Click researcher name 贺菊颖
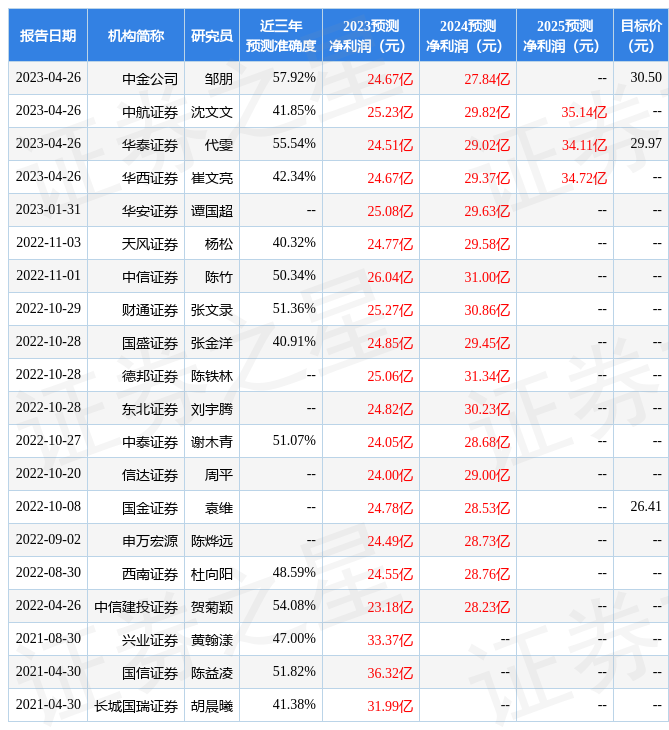 [x=212, y=607]
